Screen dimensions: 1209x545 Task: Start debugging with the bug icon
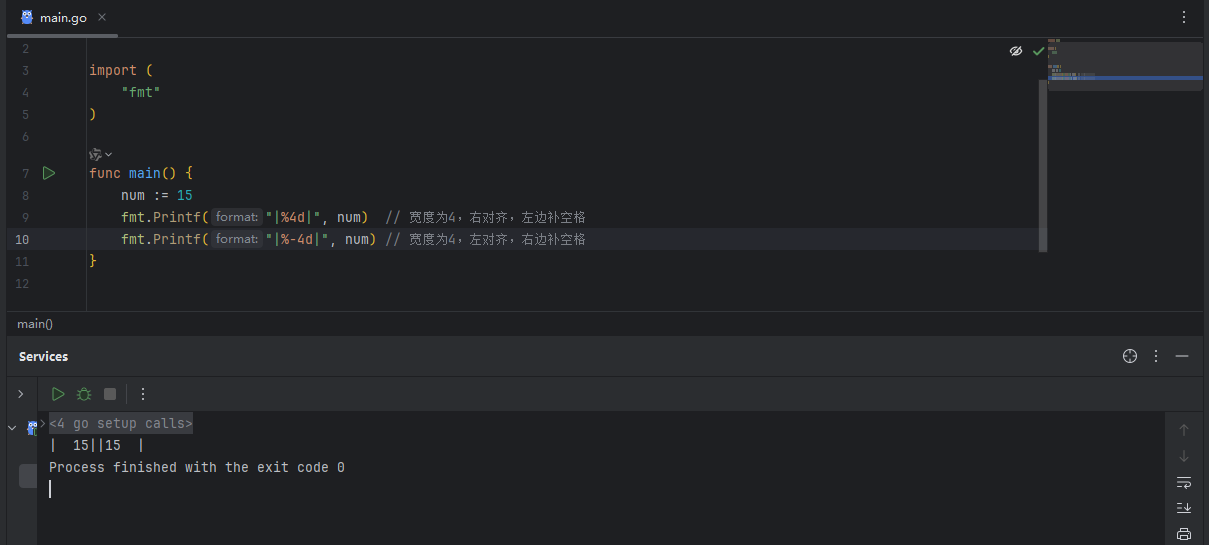click(x=84, y=394)
